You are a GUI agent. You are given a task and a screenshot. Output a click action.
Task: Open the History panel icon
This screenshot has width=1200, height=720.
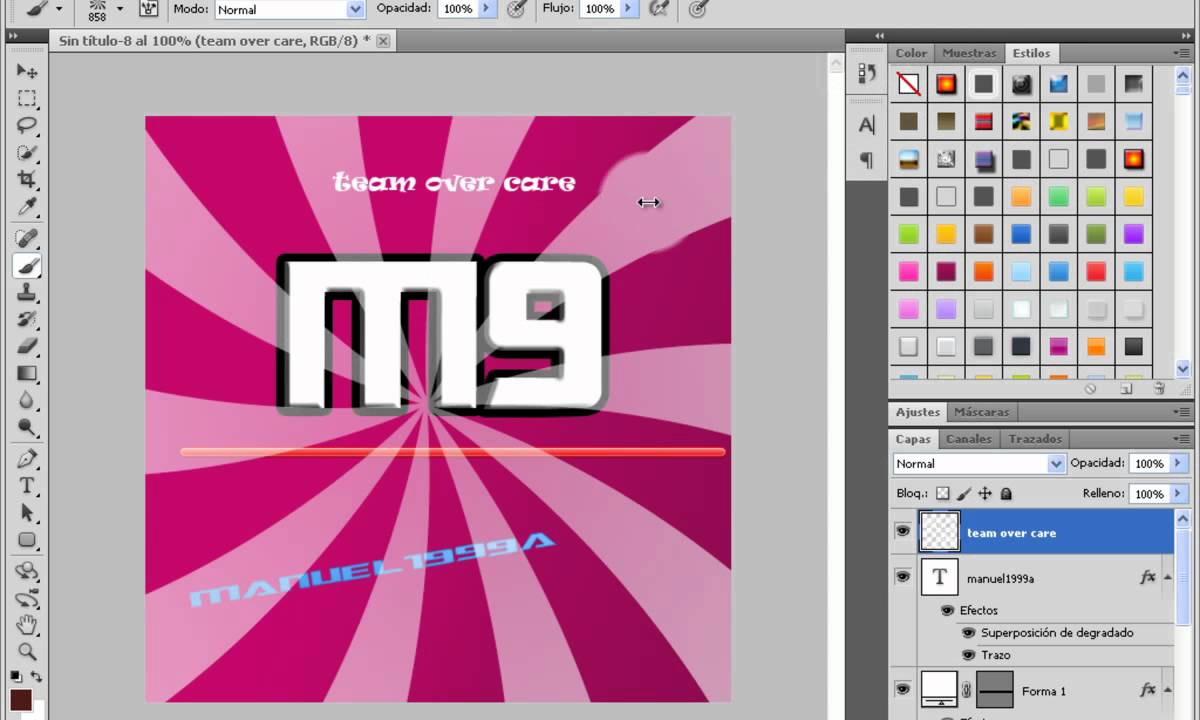coord(867,73)
